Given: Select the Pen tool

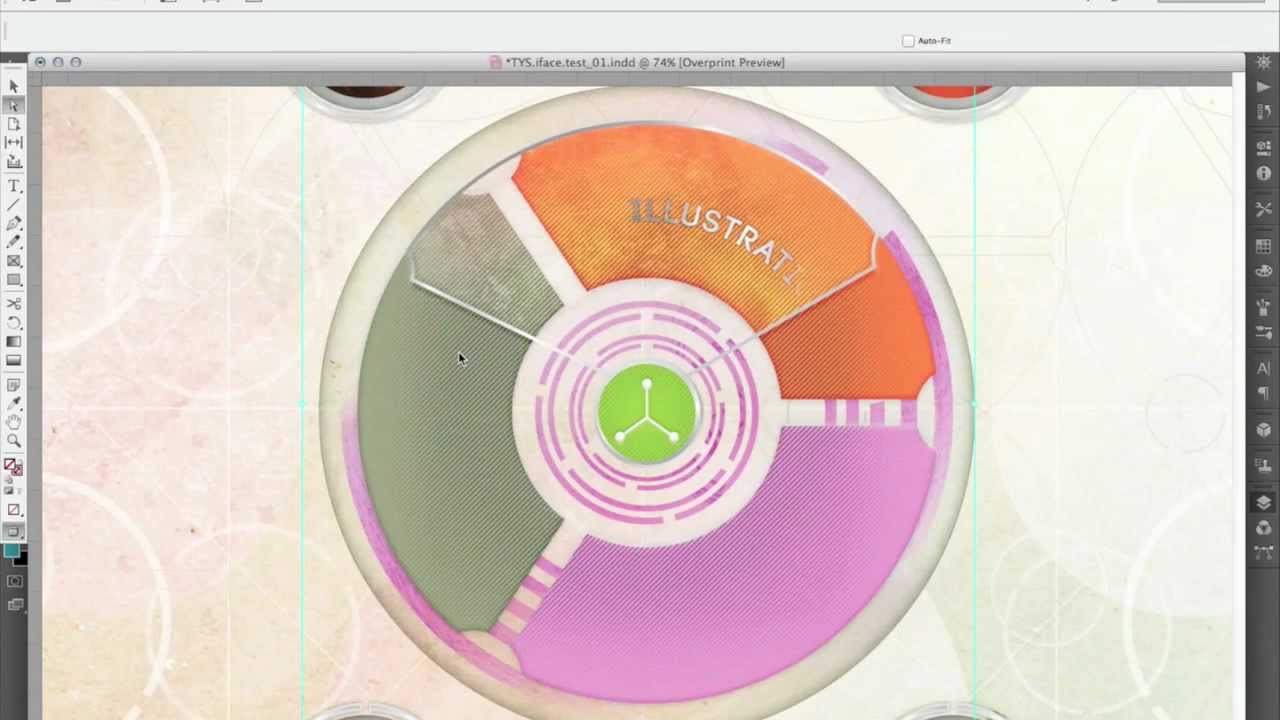Looking at the screenshot, I should point(14,223).
